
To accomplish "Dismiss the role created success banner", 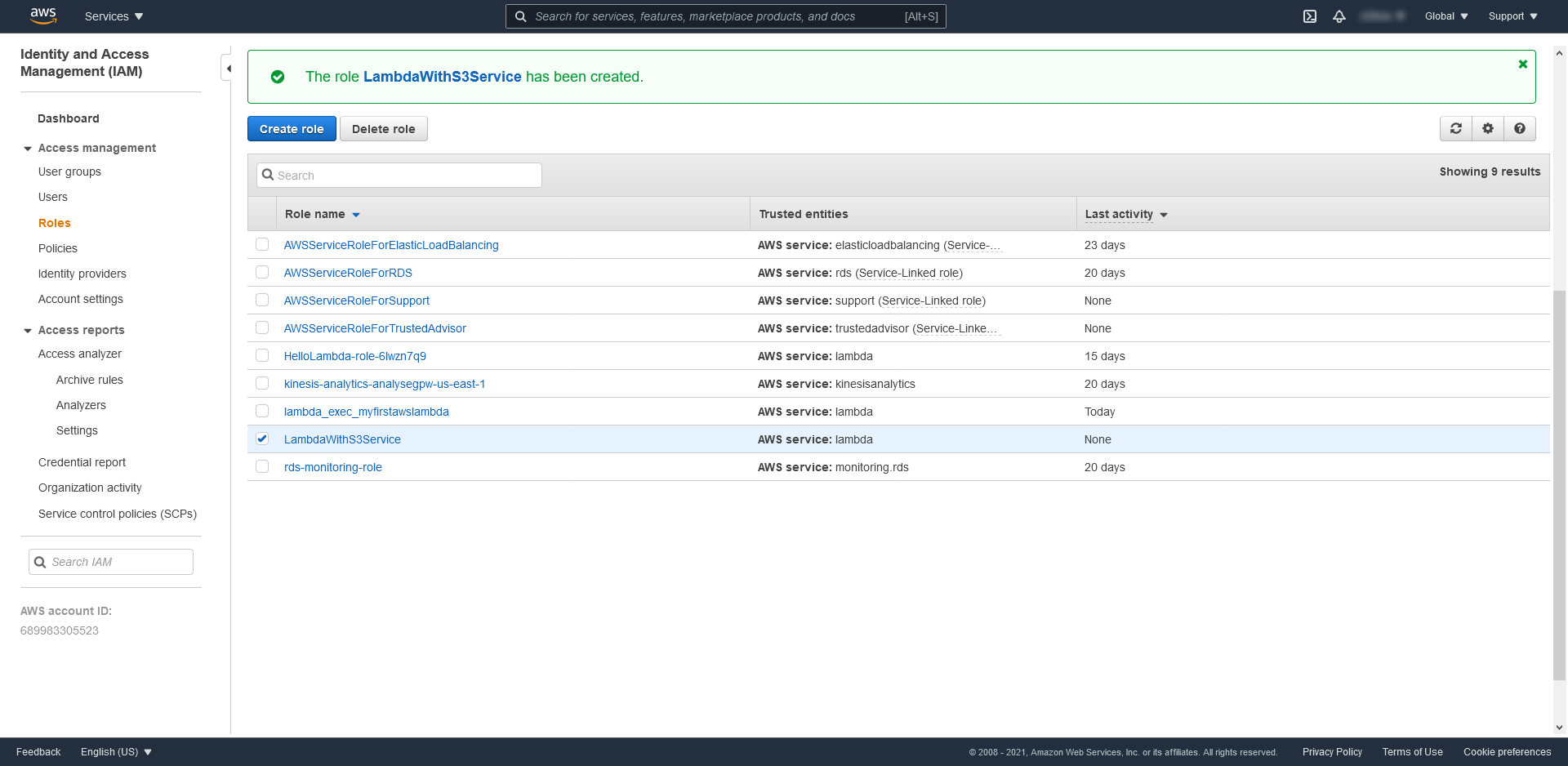I will coord(1523,64).
